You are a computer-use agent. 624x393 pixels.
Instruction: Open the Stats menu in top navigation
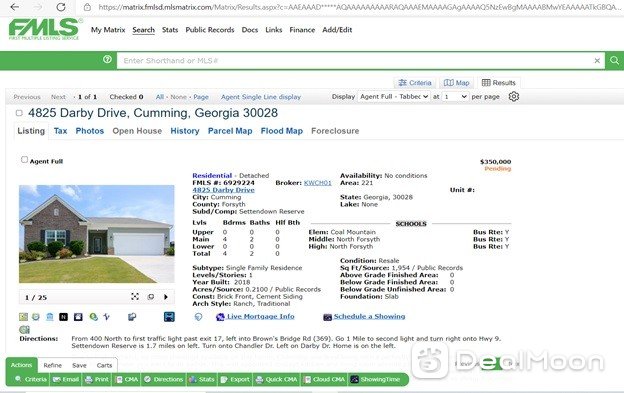coord(170,30)
